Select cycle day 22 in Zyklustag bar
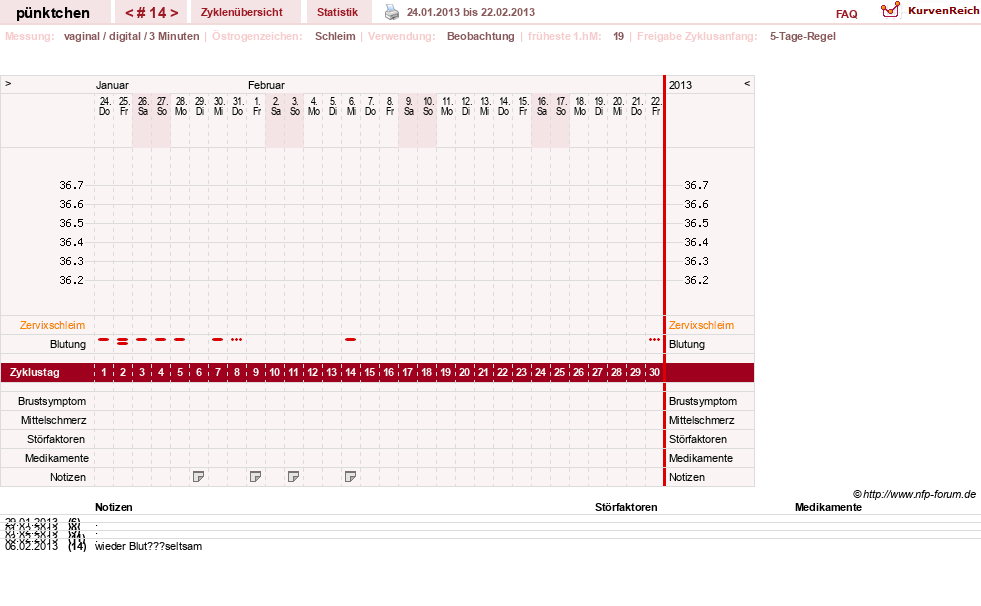The width and height of the screenshot is (981, 606). pos(502,372)
